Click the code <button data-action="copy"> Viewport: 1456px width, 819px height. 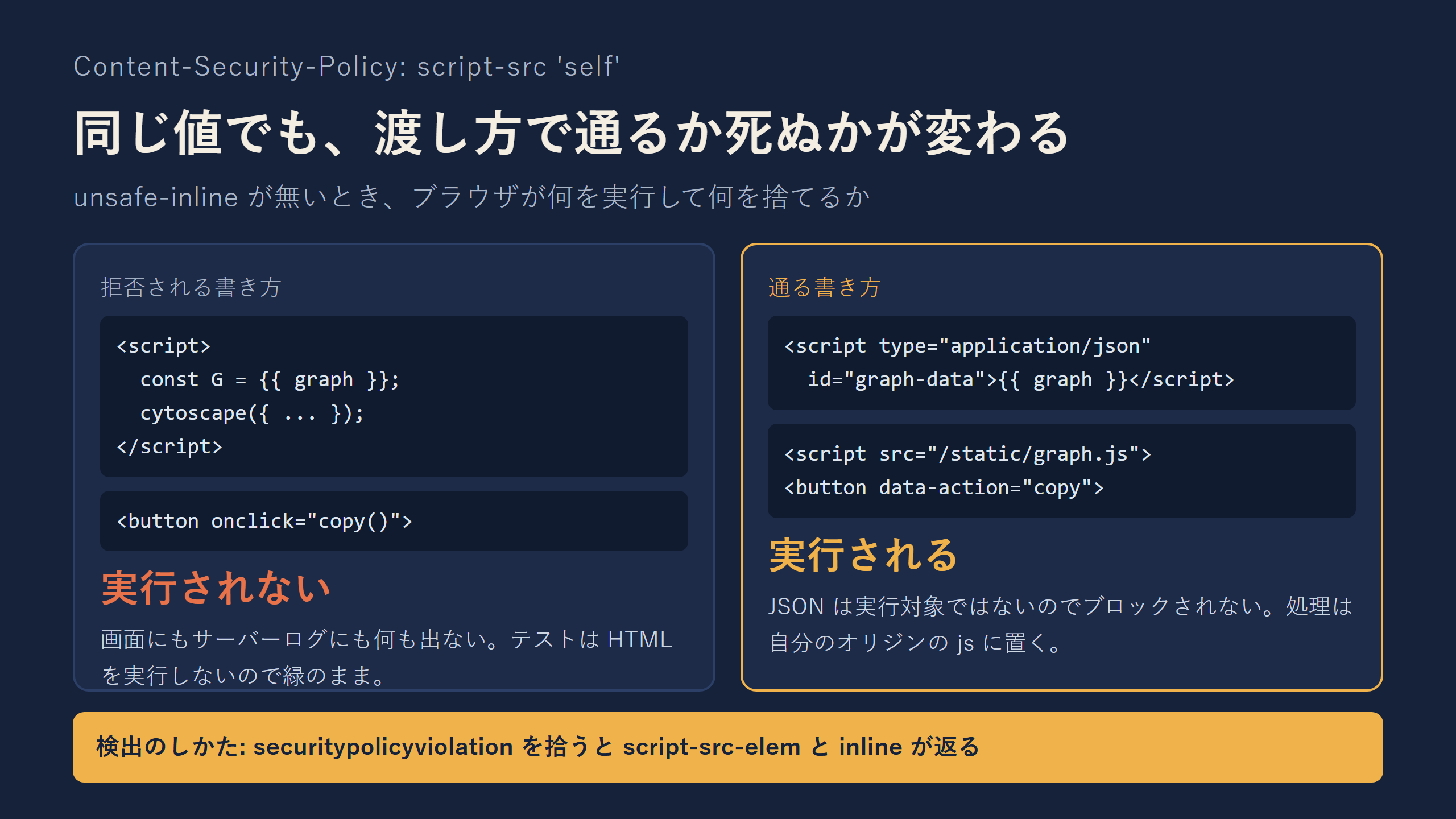944,487
